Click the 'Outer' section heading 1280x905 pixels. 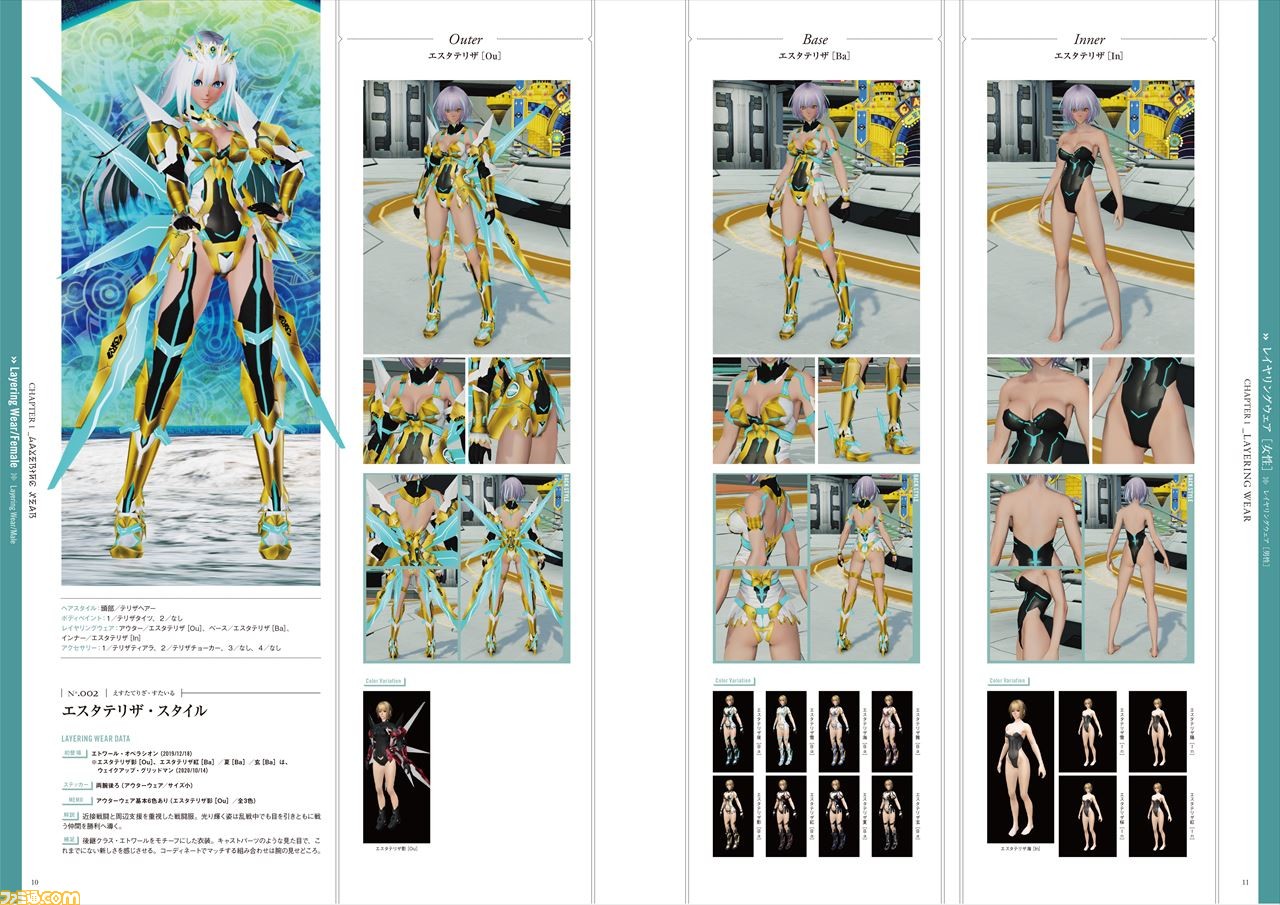[466, 39]
